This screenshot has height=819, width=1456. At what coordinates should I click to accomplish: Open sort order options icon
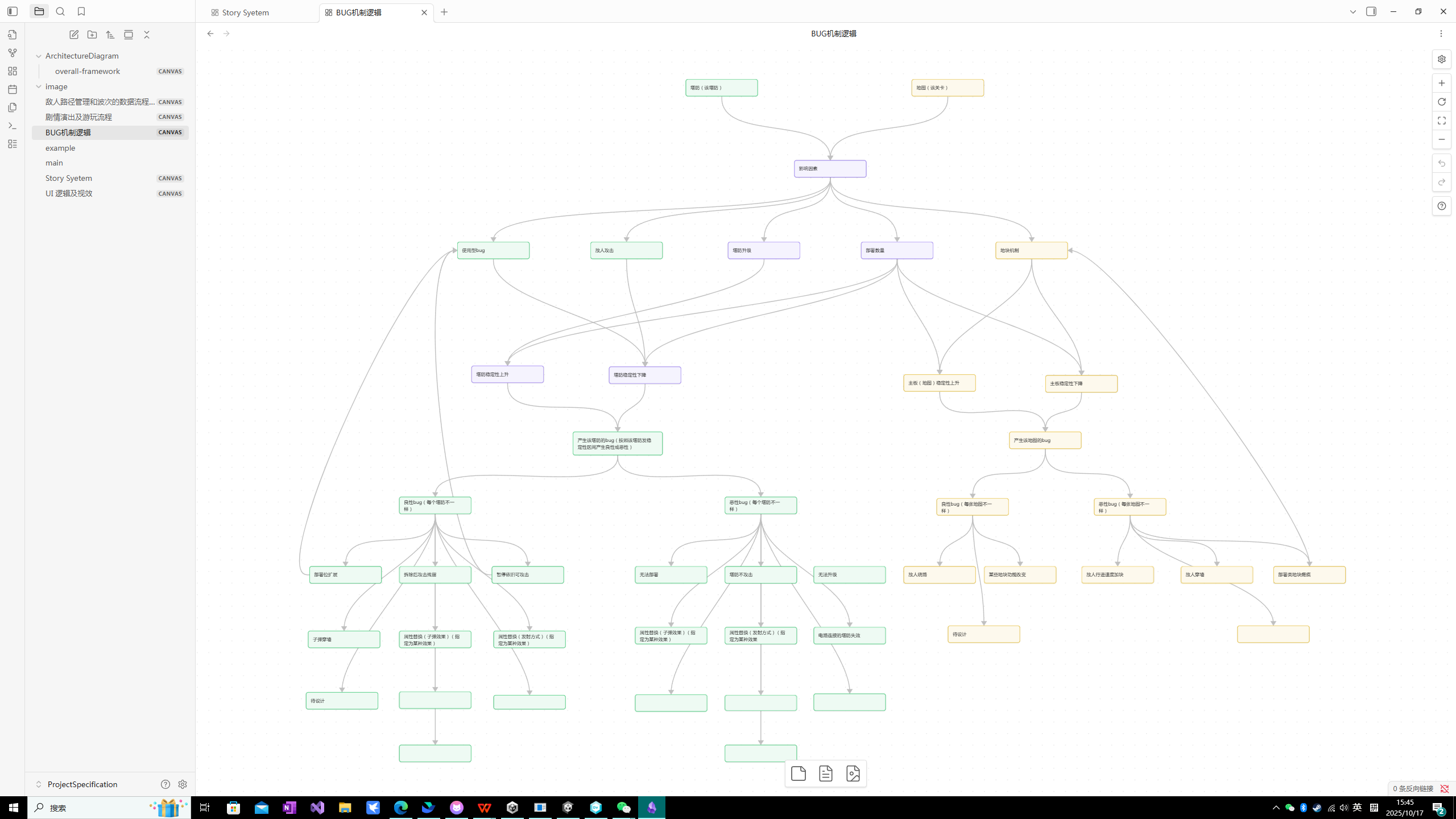click(x=110, y=35)
